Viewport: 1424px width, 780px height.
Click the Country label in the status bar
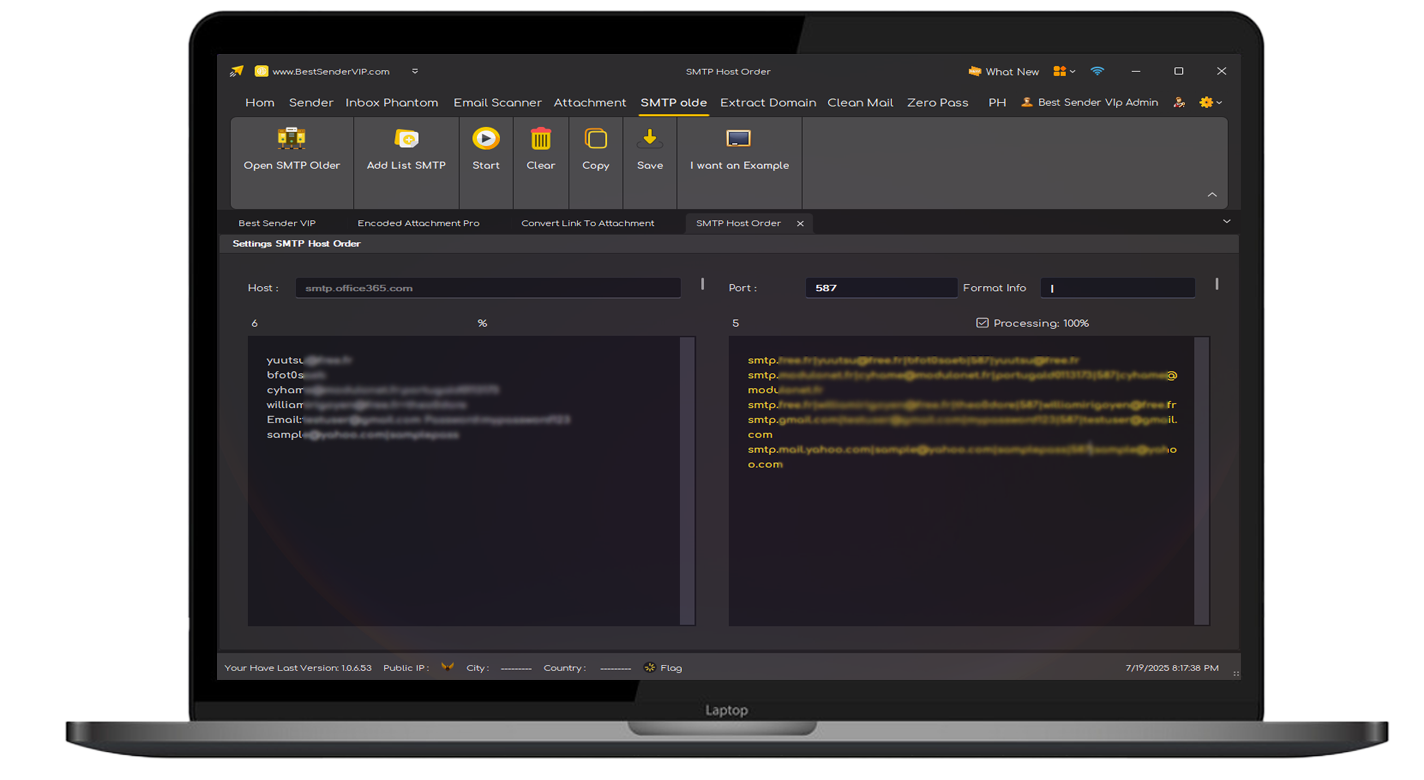click(x=565, y=668)
